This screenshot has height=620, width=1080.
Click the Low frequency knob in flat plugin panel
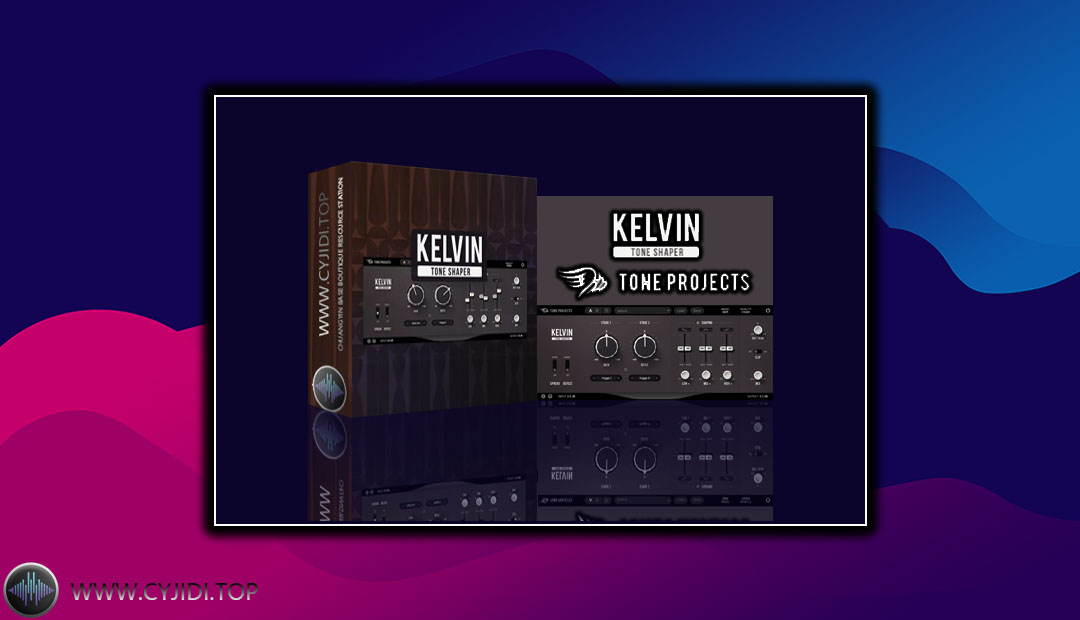(x=685, y=375)
